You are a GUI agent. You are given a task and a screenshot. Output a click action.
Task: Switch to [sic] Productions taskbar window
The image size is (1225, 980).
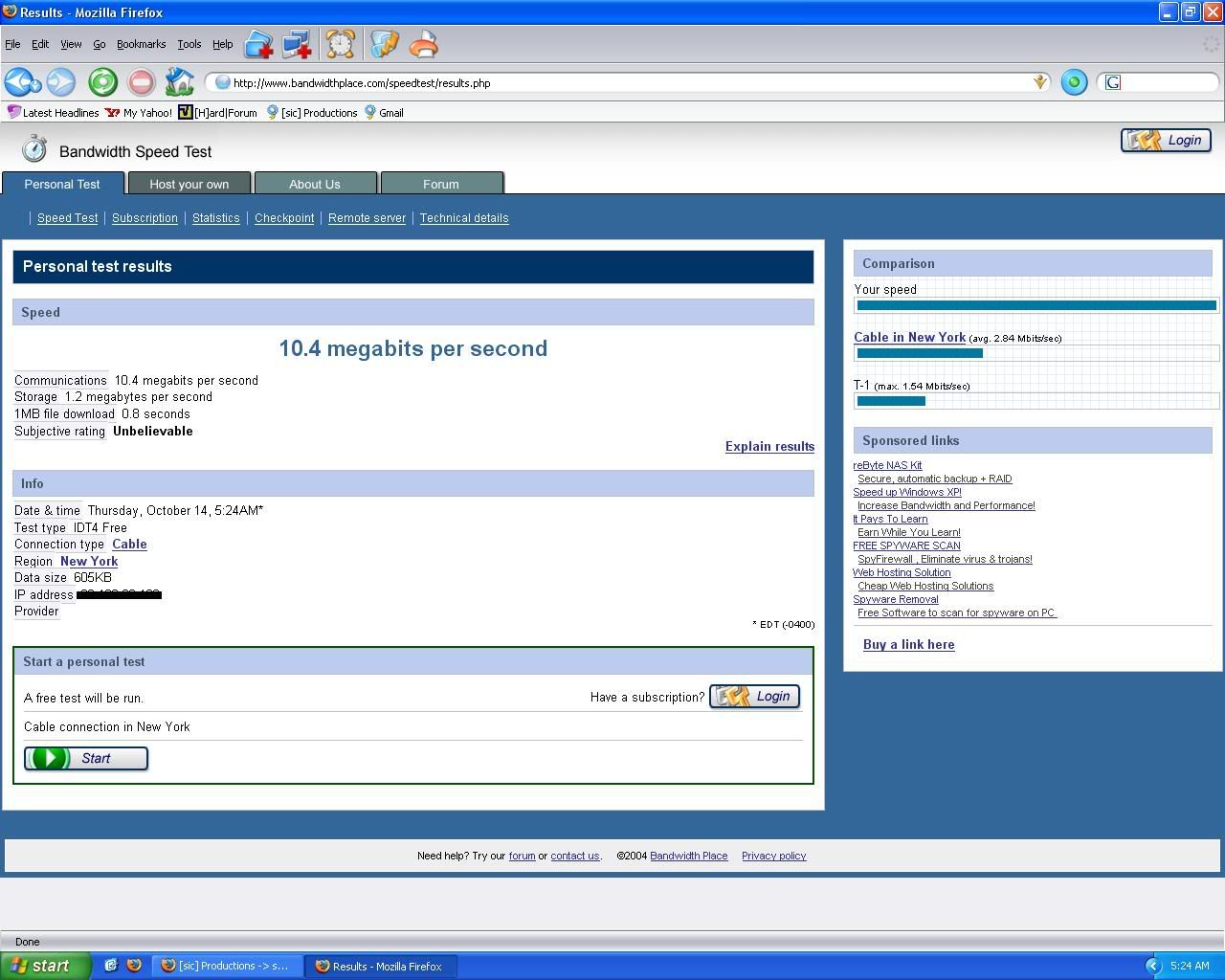click(228, 966)
